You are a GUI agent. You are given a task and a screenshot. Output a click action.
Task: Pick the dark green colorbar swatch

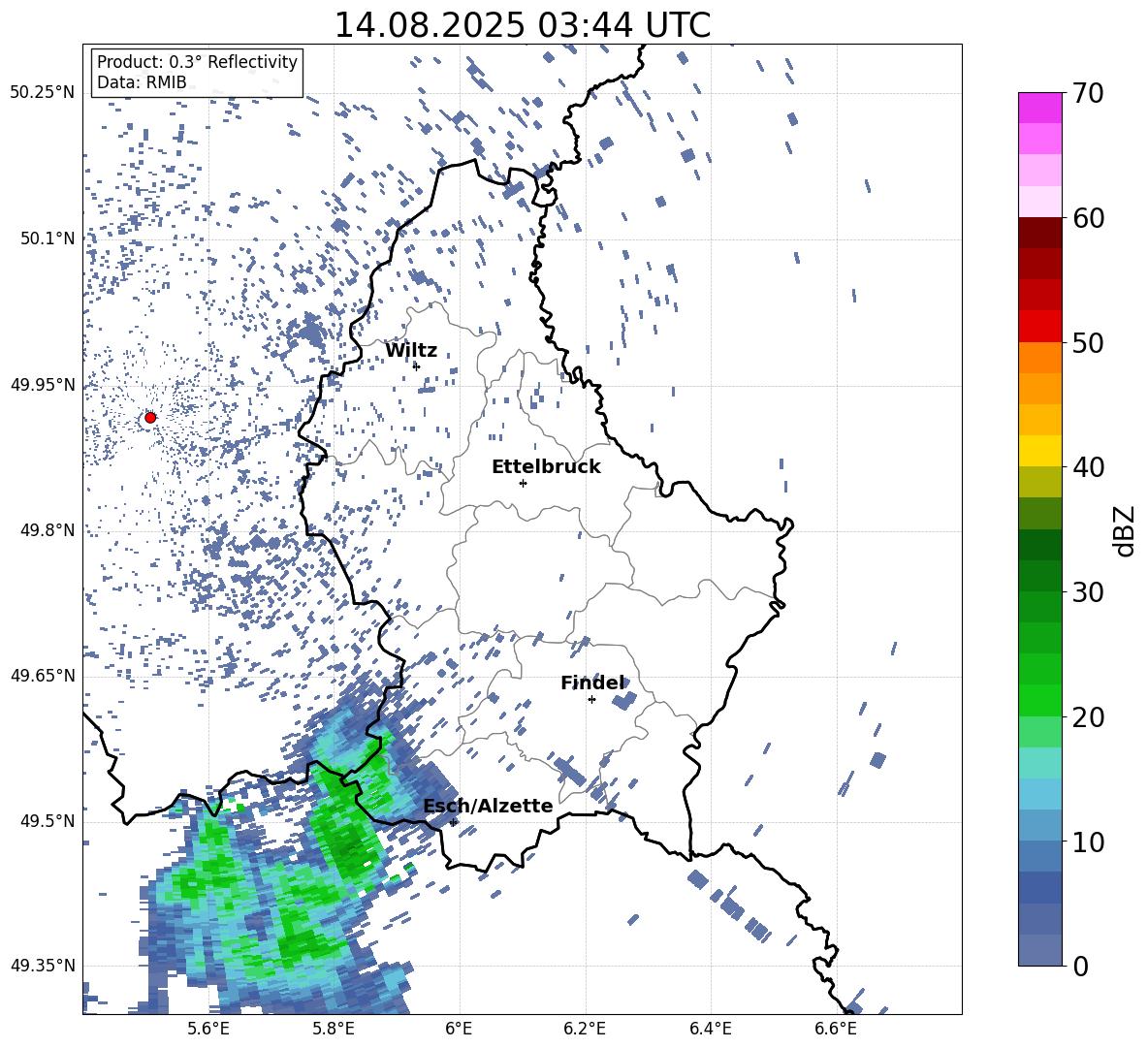tap(1039, 545)
